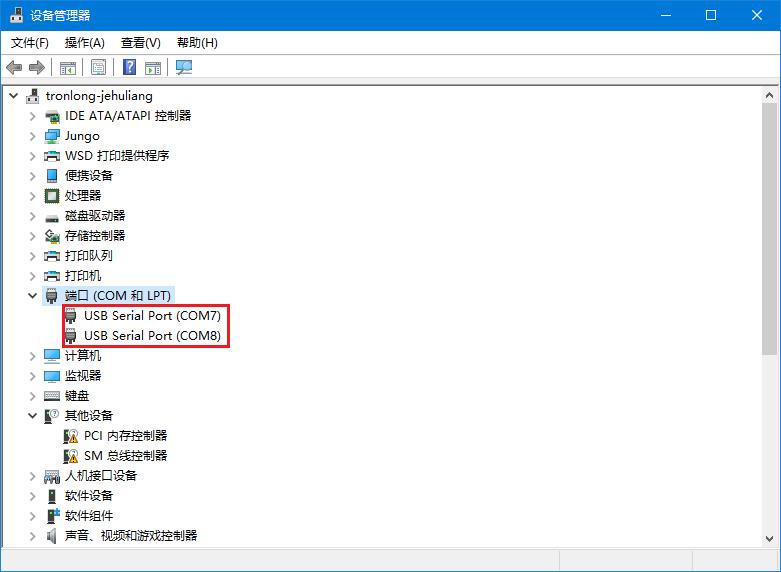
Task: Click the 键盘 keyboard icon
Action: point(52,396)
